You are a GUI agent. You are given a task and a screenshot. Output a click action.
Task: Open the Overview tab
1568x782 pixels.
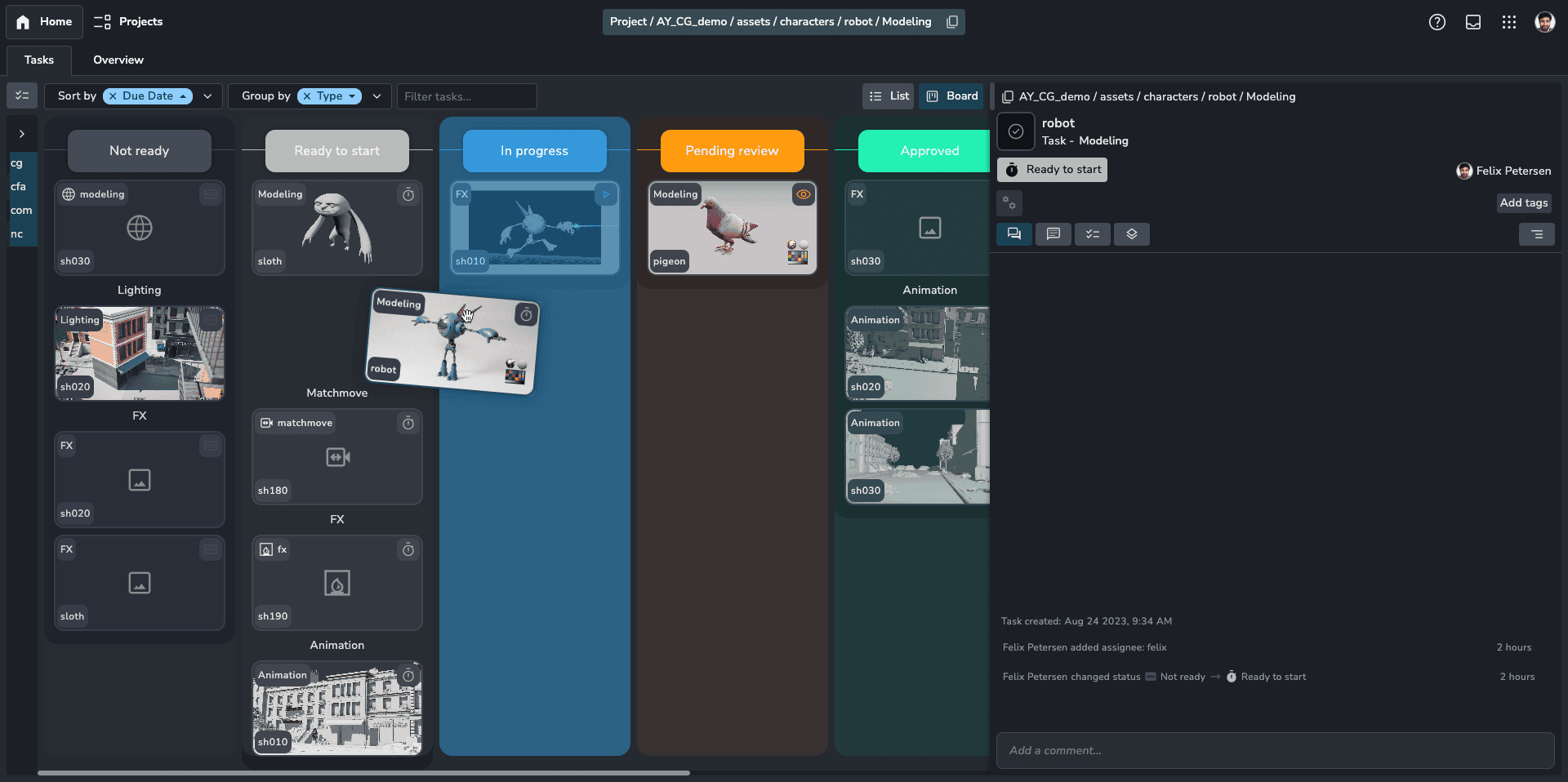[118, 60]
